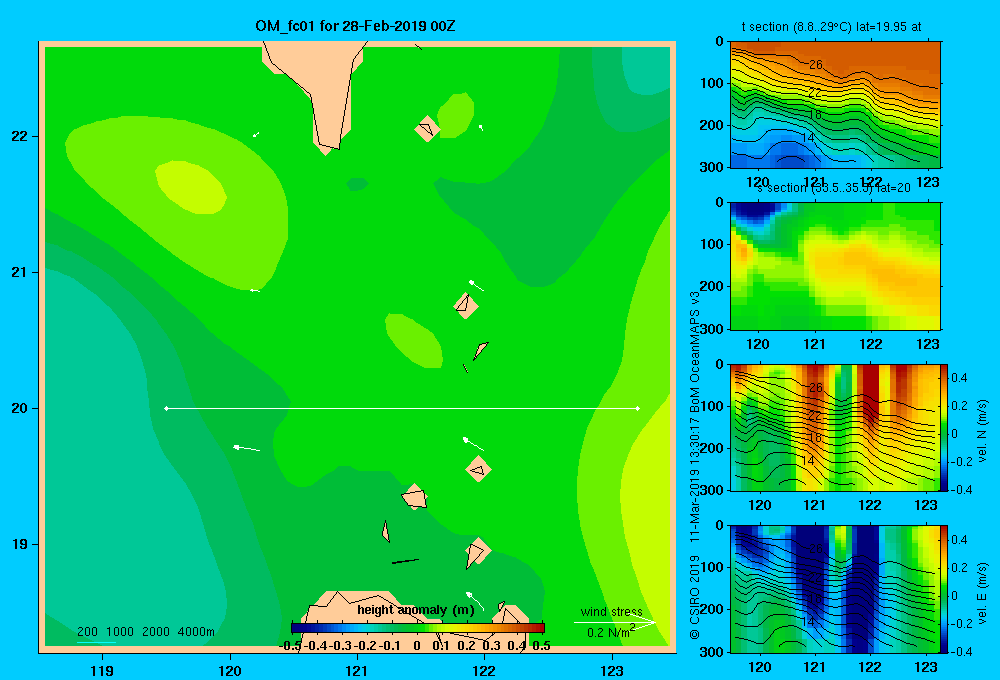
Task: Click the vel. N colorbar beside the third section
Action: 945,427
